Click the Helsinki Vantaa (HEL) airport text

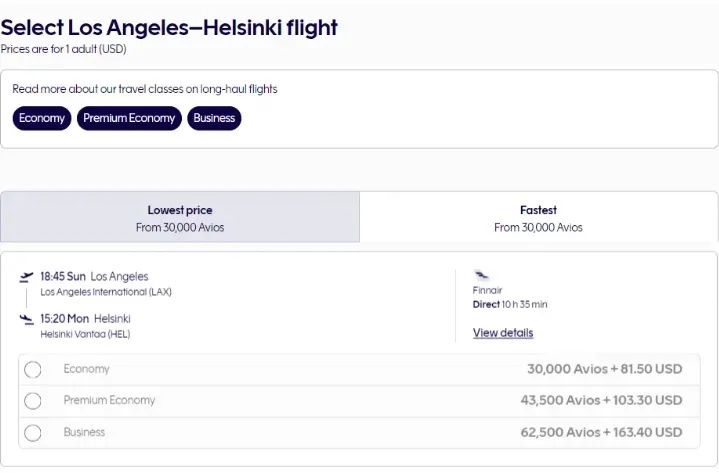pos(85,334)
